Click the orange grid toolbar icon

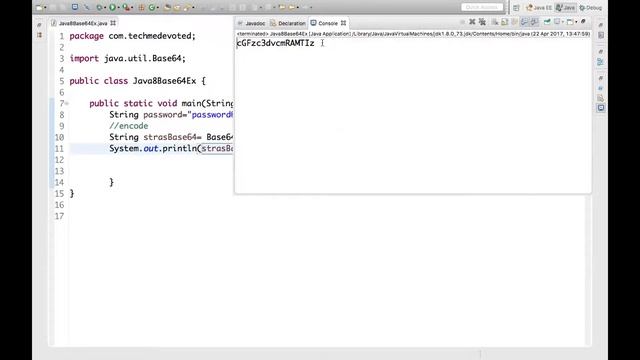point(141,7)
